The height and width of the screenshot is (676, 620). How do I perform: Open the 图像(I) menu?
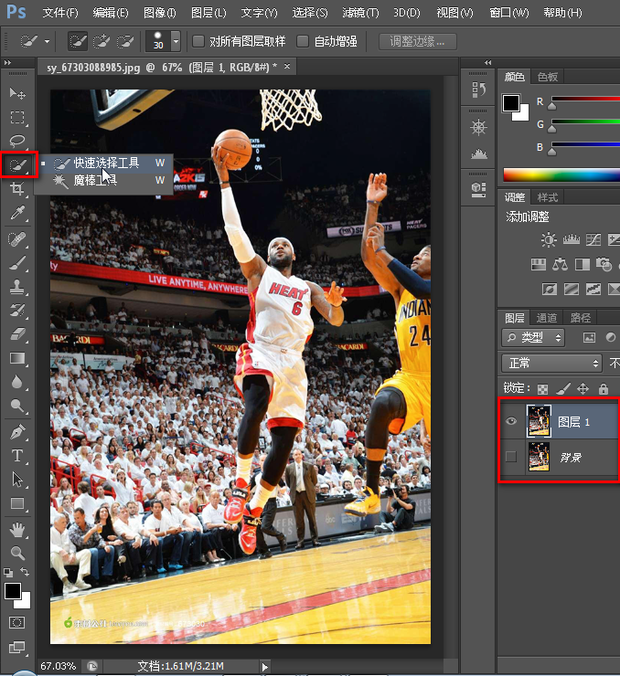(160, 13)
